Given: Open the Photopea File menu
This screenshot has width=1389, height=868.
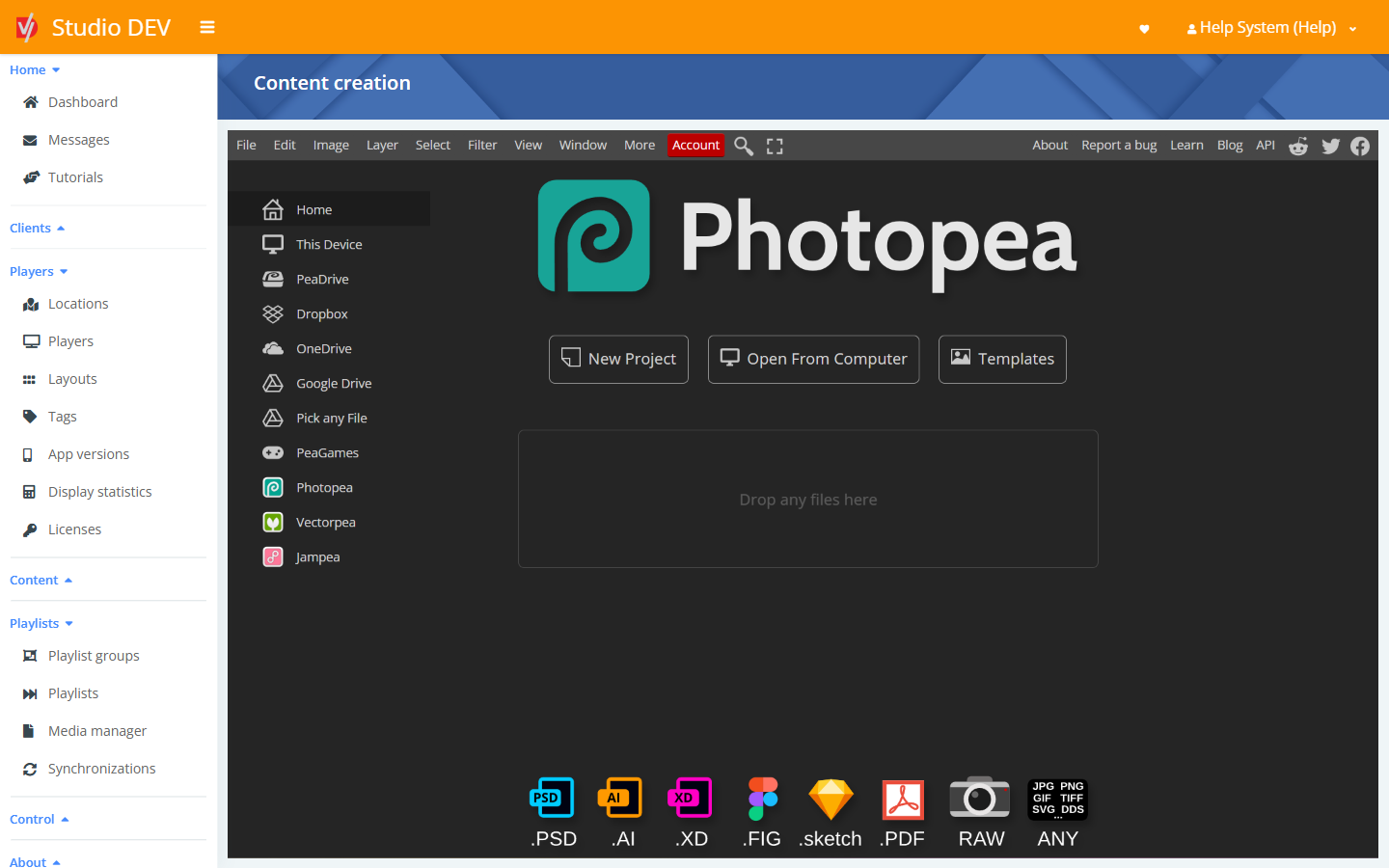Looking at the screenshot, I should pos(246,145).
